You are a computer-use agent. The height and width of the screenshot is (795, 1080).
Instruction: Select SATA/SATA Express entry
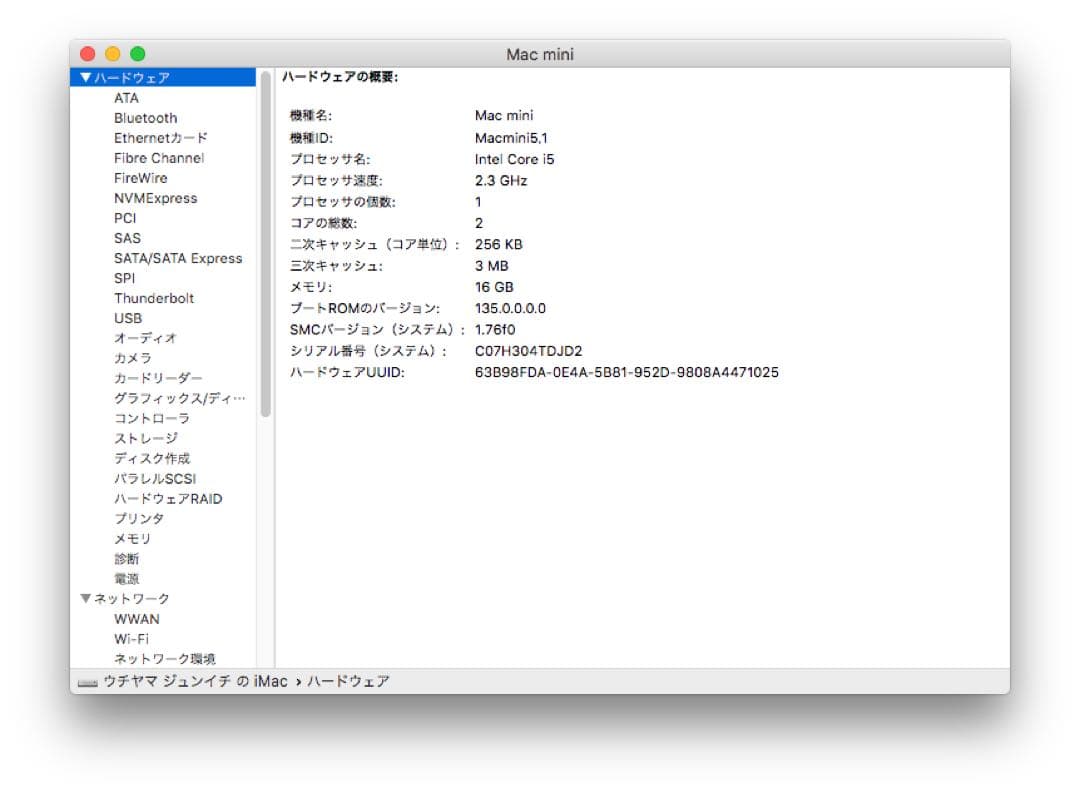(178, 258)
